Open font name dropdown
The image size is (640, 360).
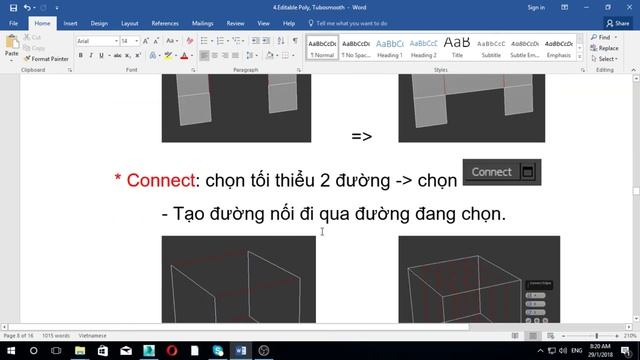(116, 41)
